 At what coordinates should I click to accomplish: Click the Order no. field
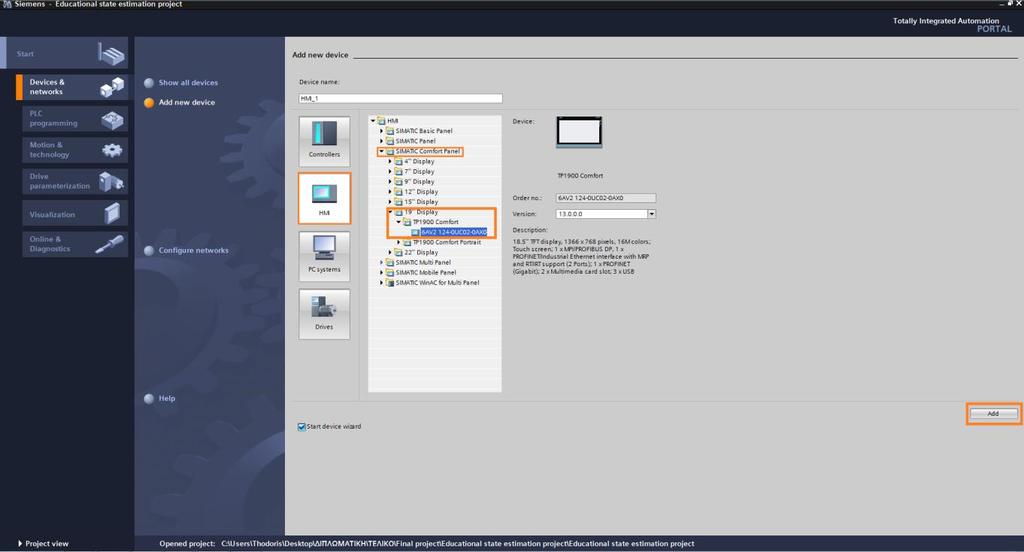[x=605, y=198]
